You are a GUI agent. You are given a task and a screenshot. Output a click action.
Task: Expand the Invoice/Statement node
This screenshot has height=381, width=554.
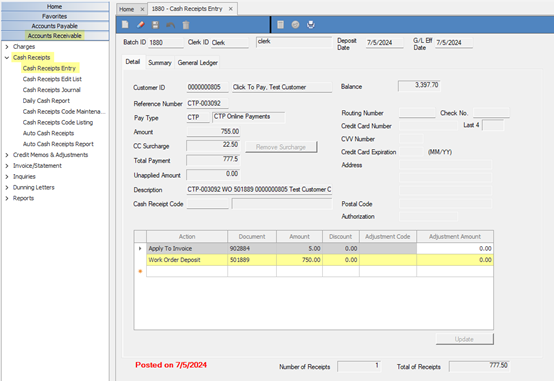pos(7,166)
